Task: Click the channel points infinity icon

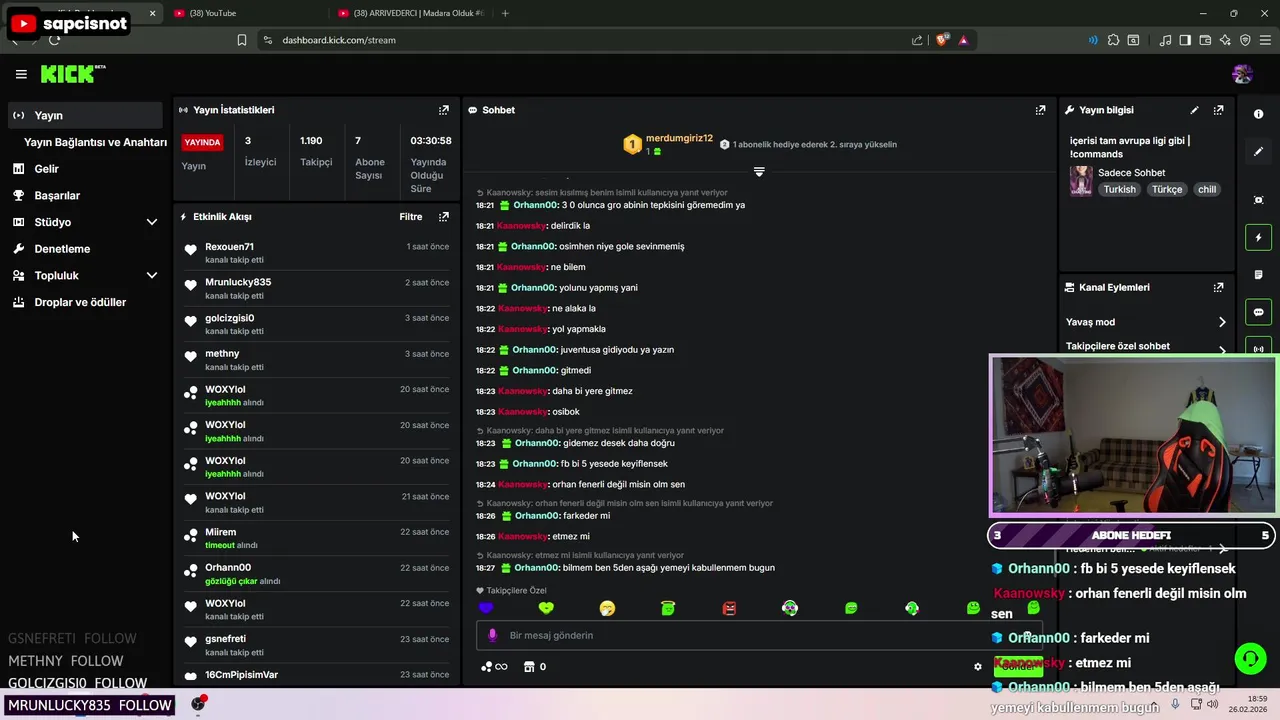Action: (x=494, y=667)
